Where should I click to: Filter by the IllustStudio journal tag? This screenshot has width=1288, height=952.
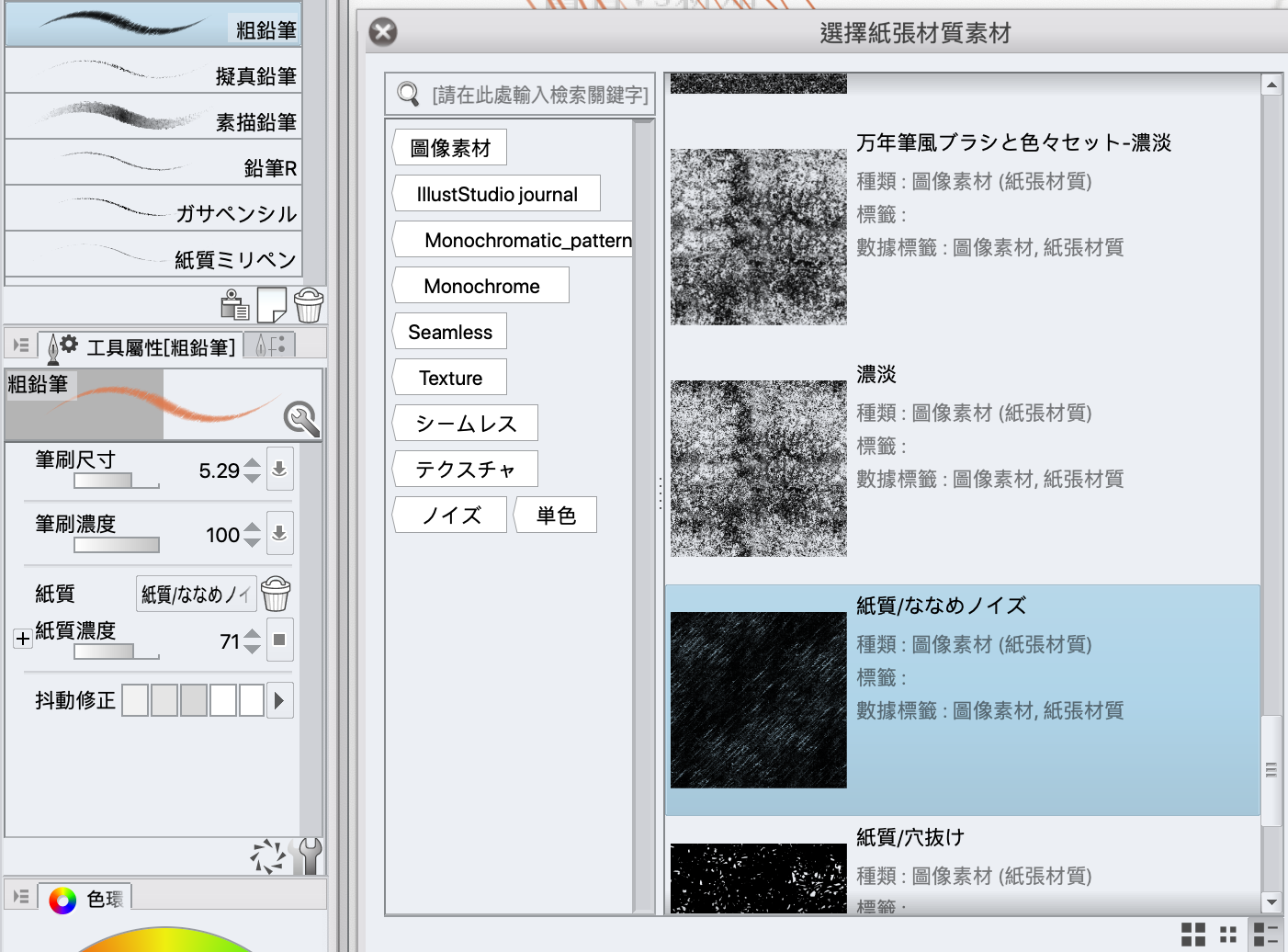coord(497,194)
